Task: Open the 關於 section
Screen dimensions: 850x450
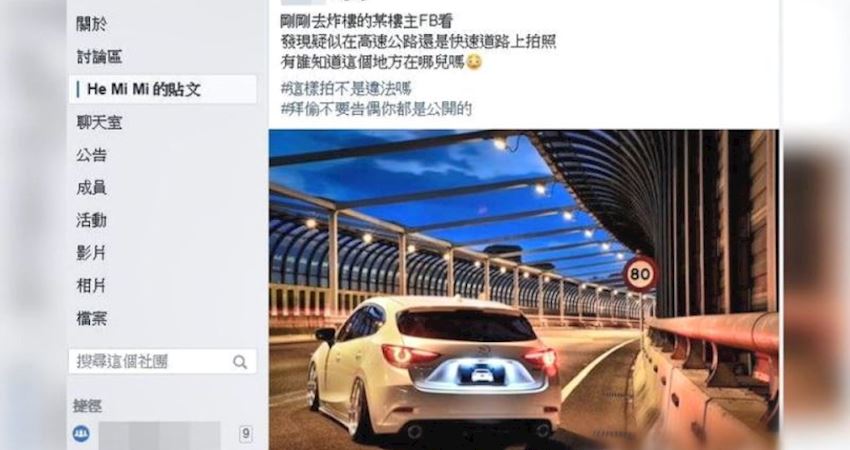Action: point(91,24)
